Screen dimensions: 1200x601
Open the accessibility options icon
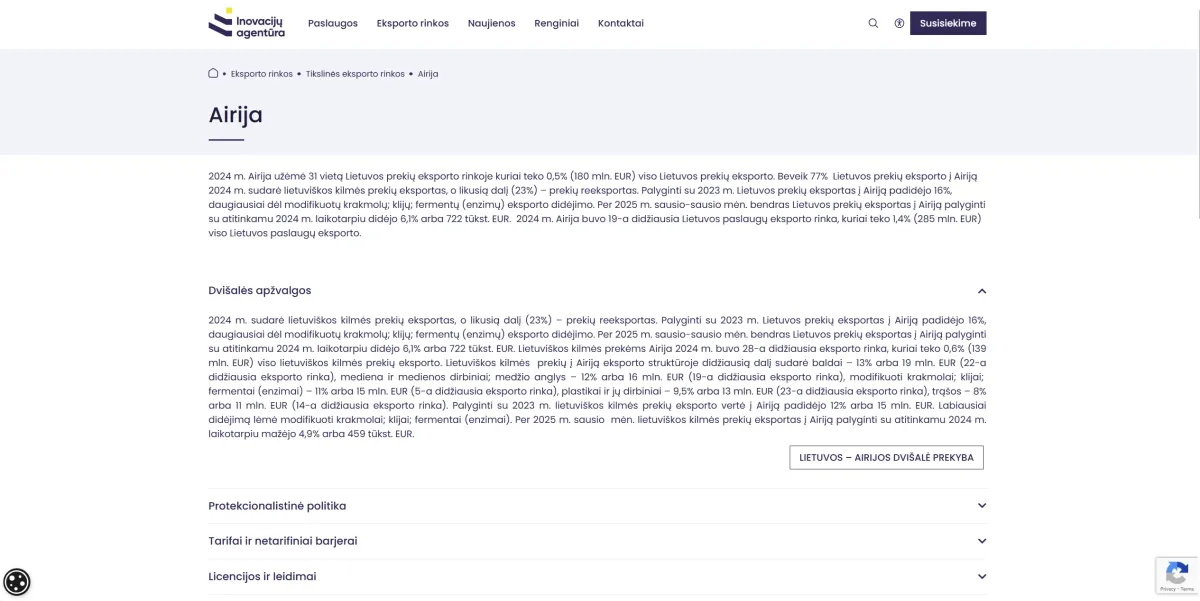click(x=899, y=23)
